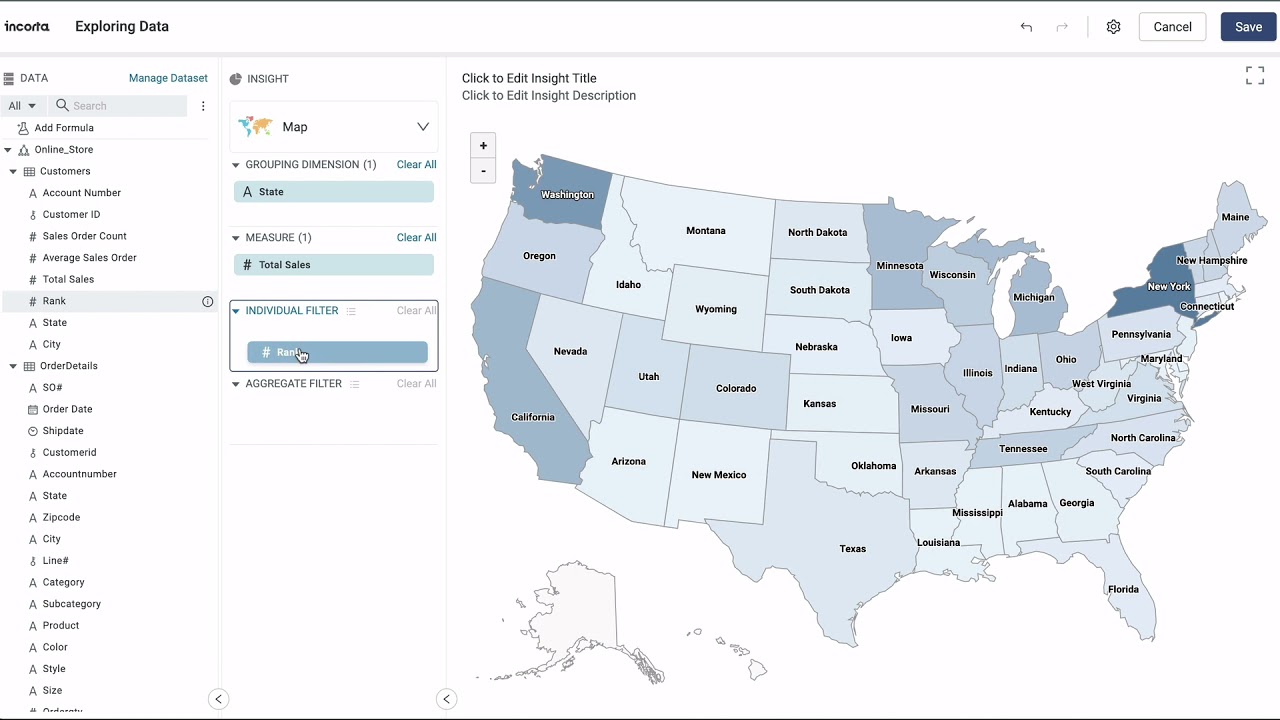
Task: Open the settings gear icon
Action: [x=1113, y=27]
